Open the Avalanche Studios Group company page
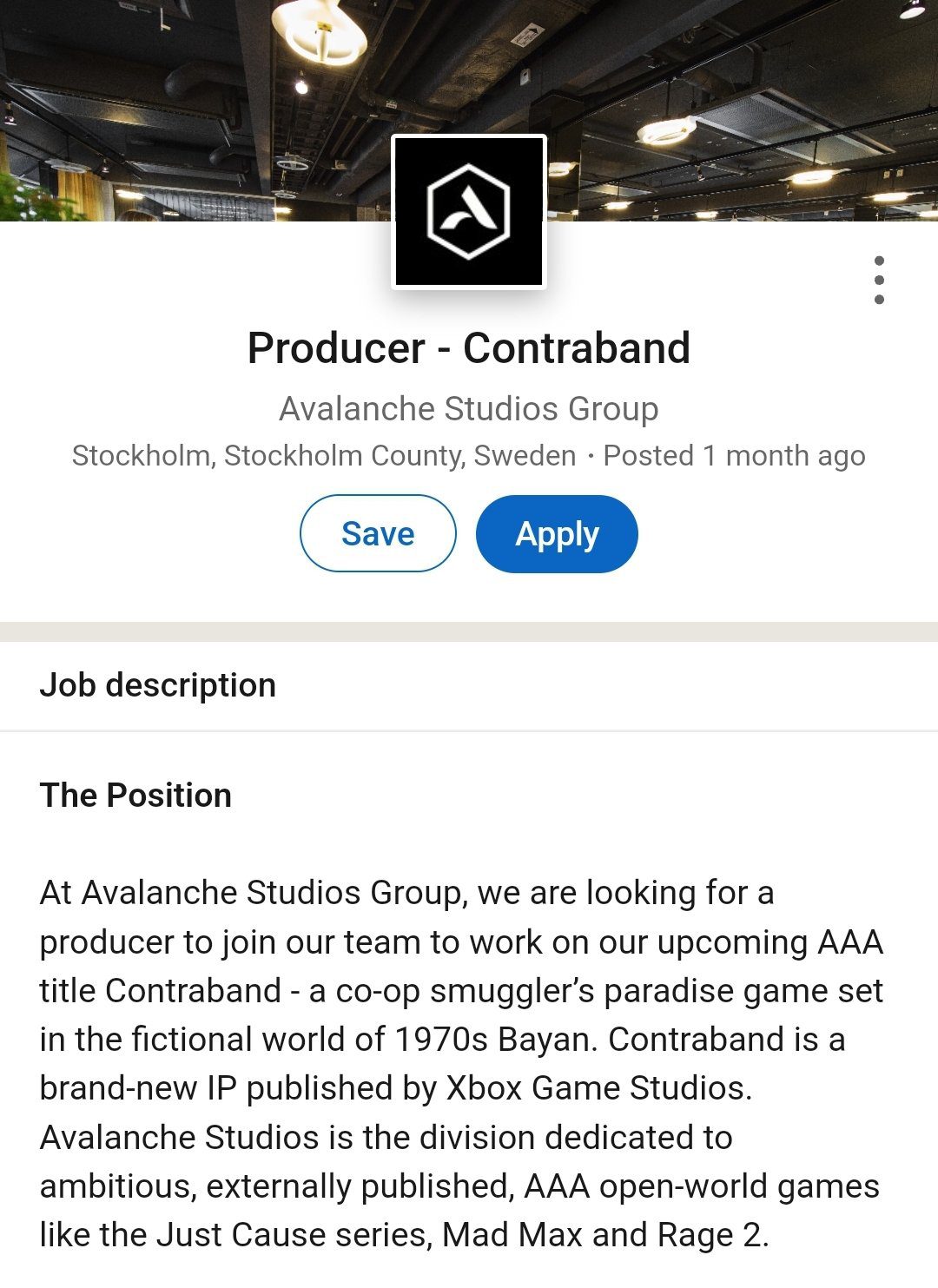Viewport: 938px width, 1288px height. coord(469,408)
